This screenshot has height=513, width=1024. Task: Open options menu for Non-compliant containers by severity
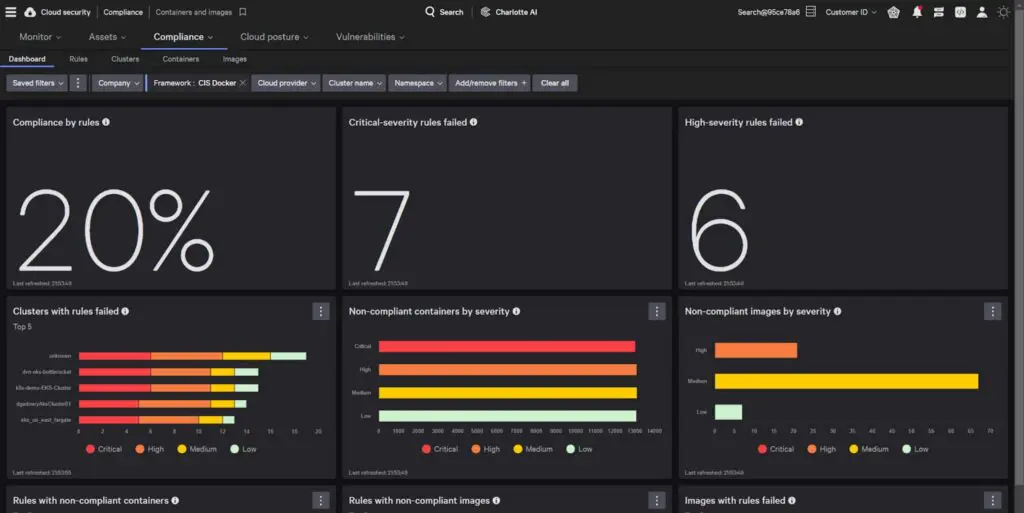[656, 311]
